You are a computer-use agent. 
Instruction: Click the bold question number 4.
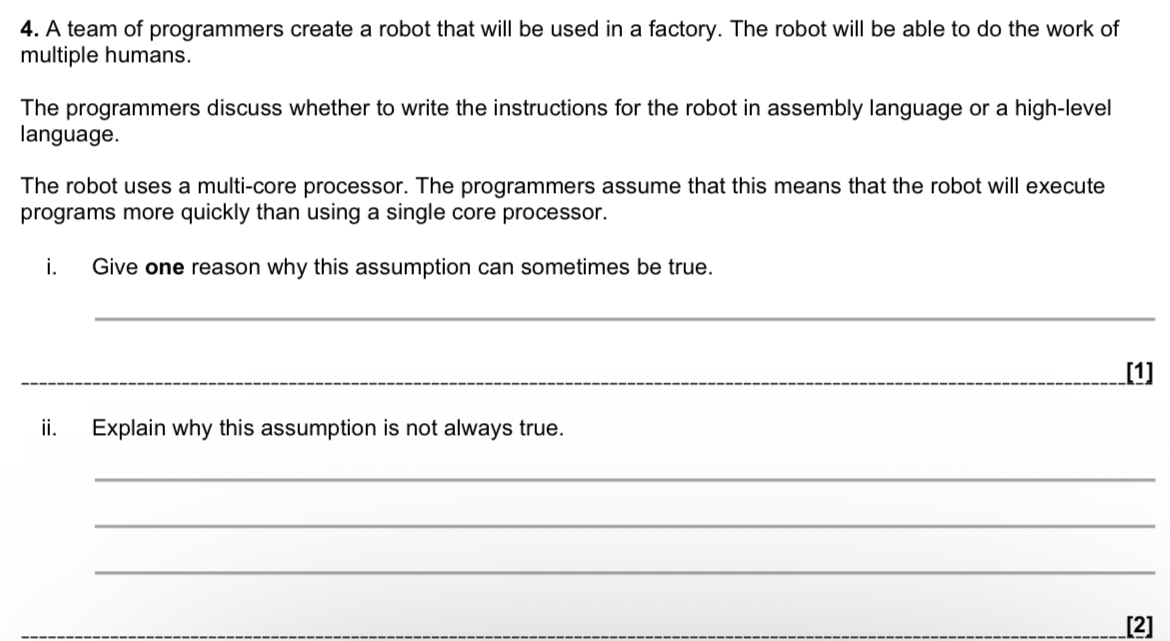coord(28,29)
